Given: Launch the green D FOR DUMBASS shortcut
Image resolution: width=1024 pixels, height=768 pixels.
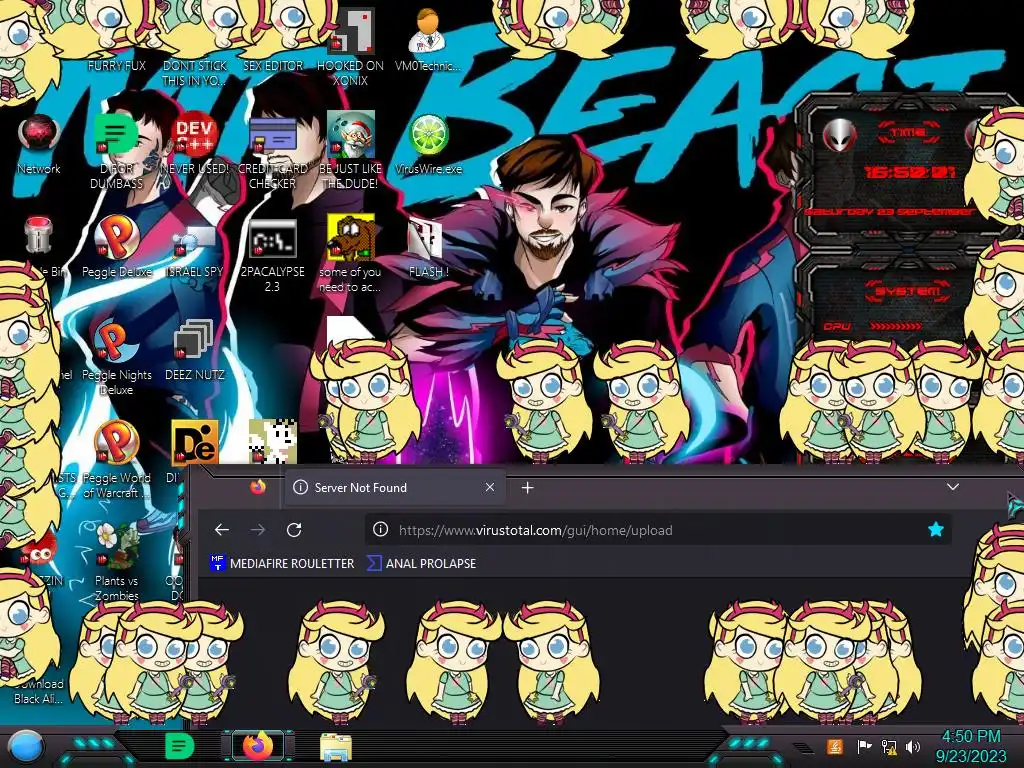Looking at the screenshot, I should 116,135.
